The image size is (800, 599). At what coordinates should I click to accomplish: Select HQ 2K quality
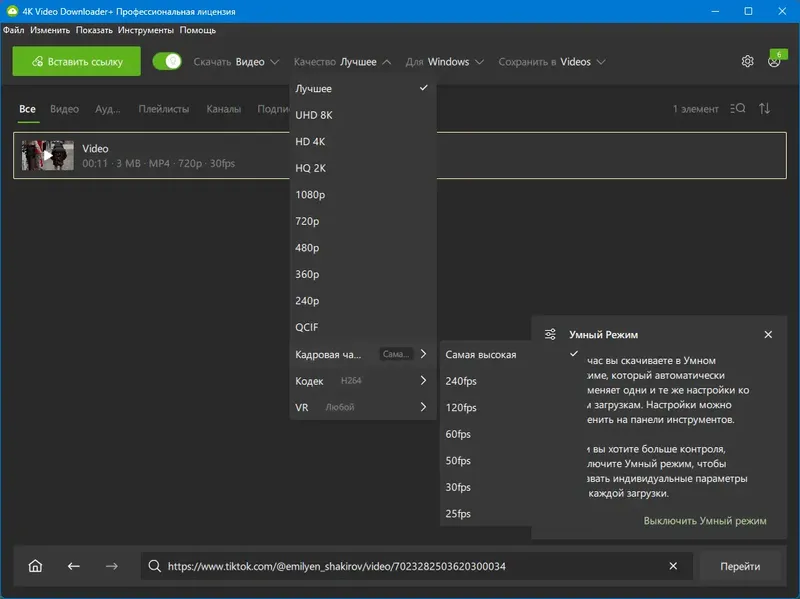tap(361, 168)
